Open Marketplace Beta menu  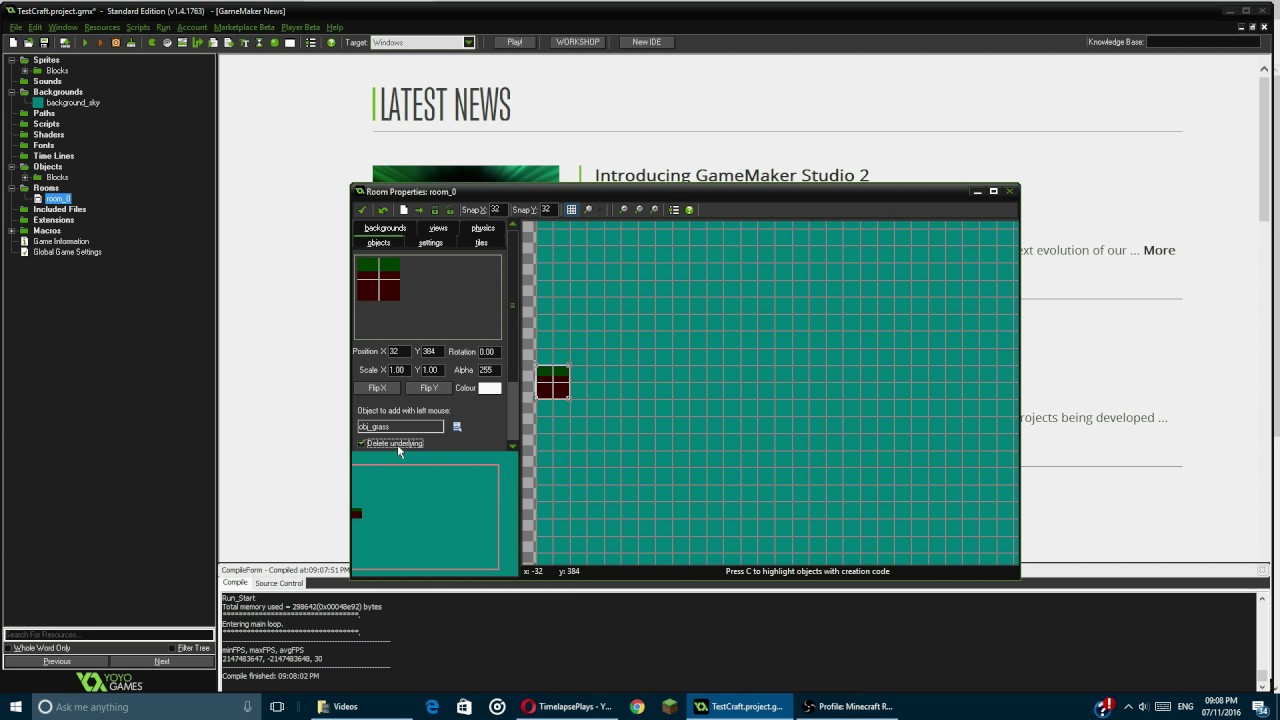coord(244,27)
